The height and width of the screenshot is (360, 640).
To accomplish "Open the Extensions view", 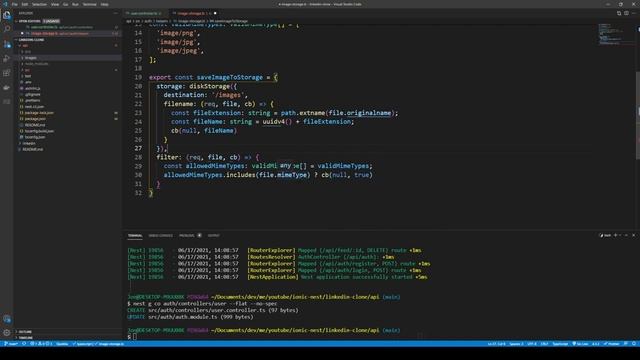I will coord(7,73).
